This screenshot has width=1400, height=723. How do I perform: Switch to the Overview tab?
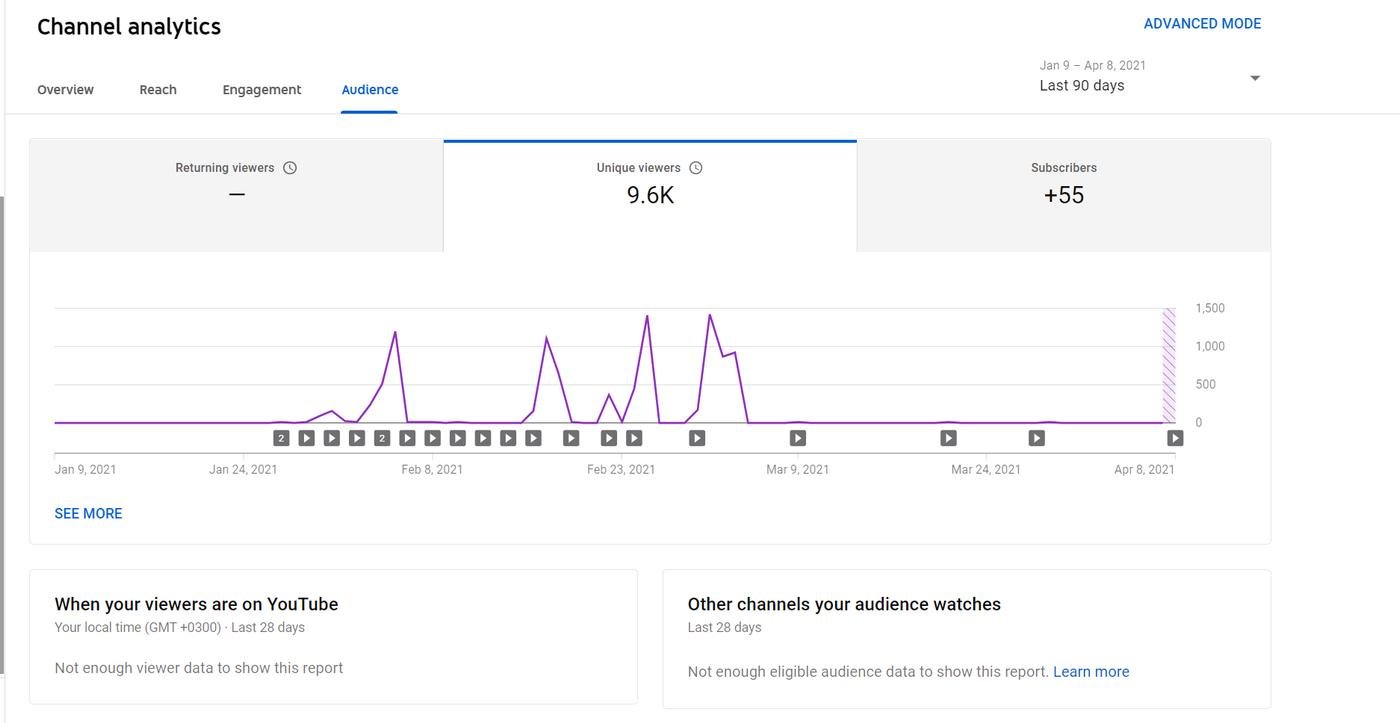(x=65, y=90)
